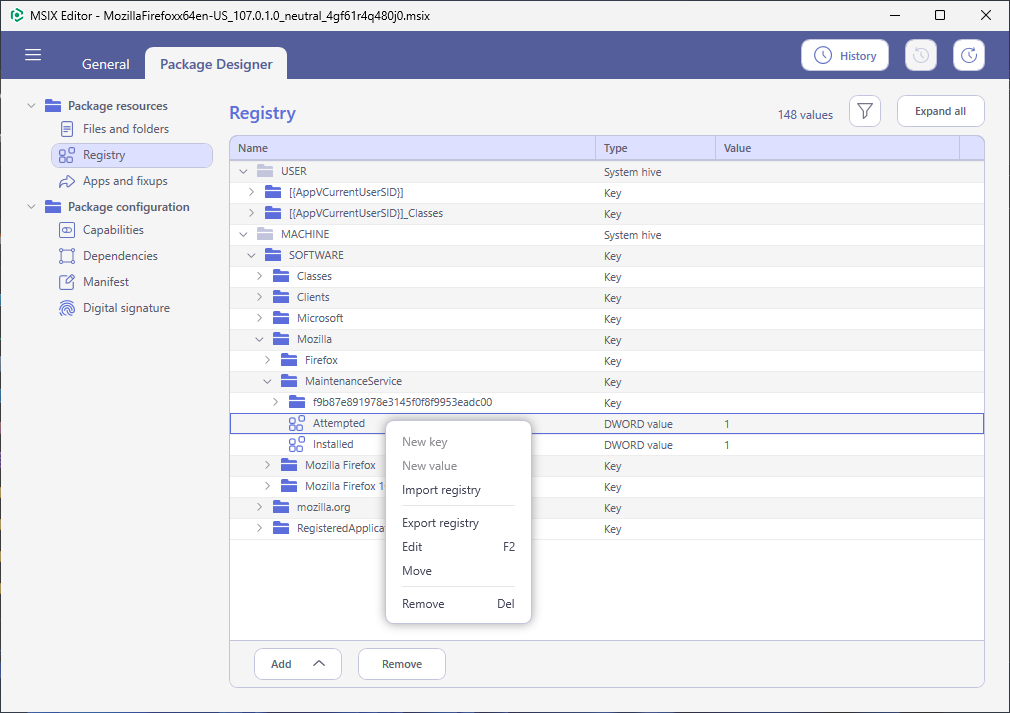The image size is (1010, 713).
Task: Collapse the Mozilla key node
Action: coord(259,339)
